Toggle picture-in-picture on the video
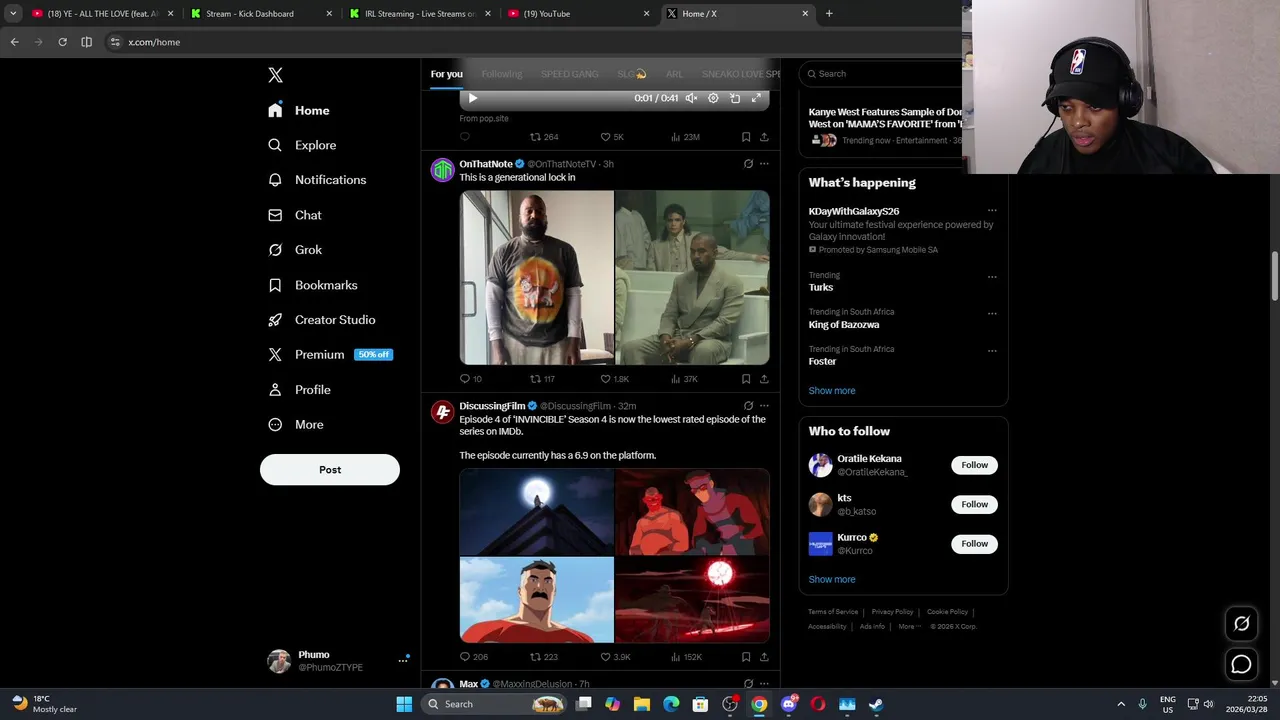This screenshot has width=1280, height=720. (x=735, y=98)
